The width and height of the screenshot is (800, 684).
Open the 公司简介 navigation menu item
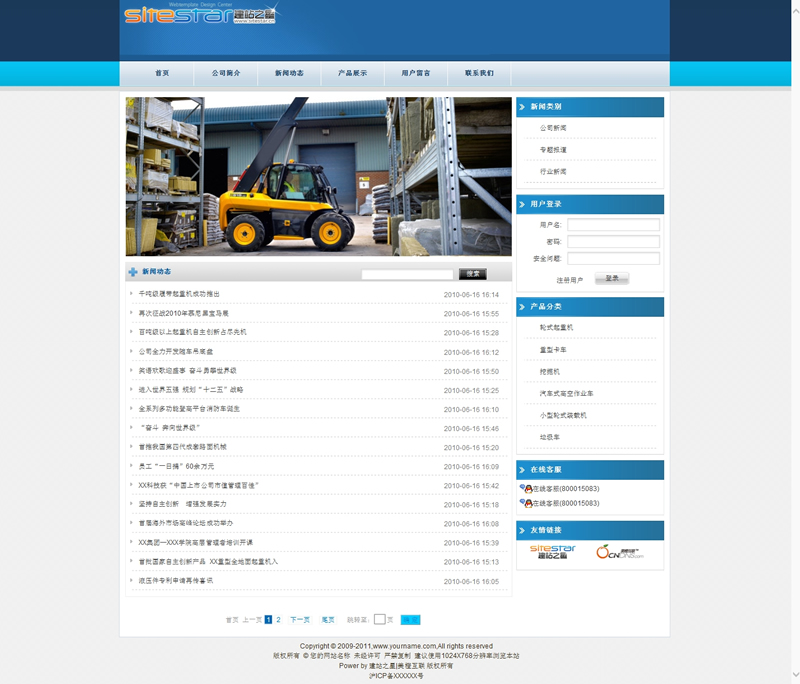pos(226,73)
